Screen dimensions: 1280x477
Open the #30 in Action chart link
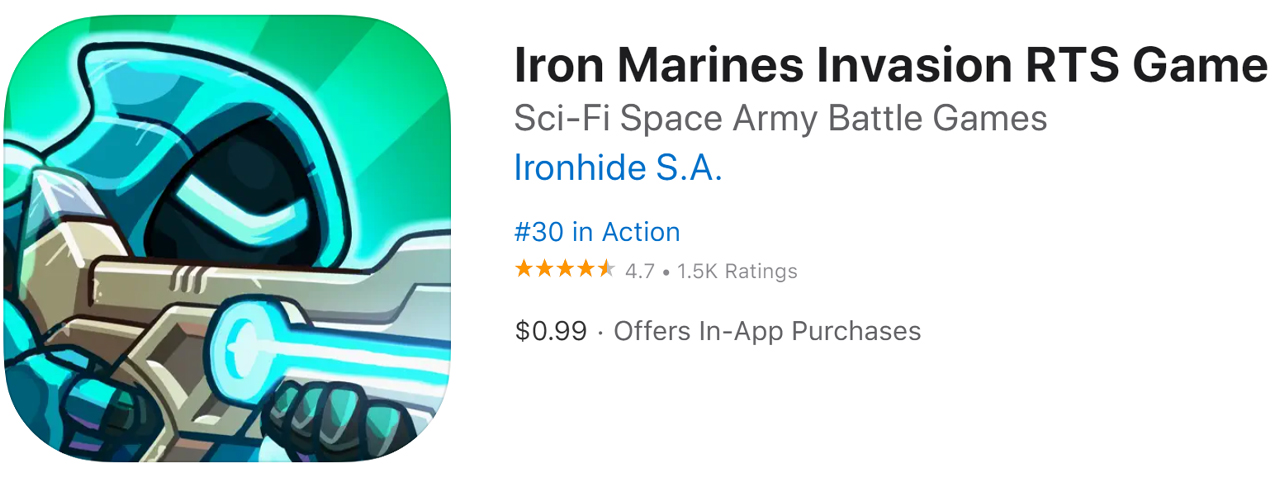tap(596, 232)
